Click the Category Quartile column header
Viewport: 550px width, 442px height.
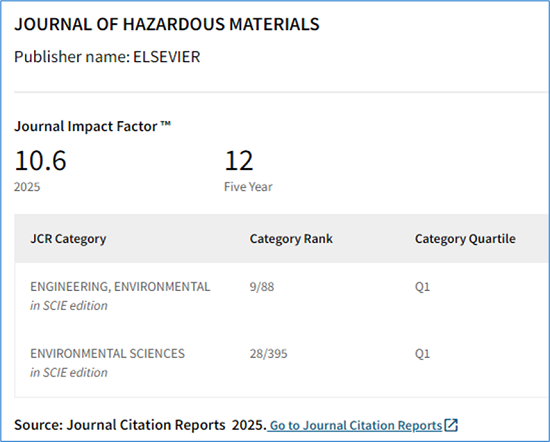tap(465, 239)
